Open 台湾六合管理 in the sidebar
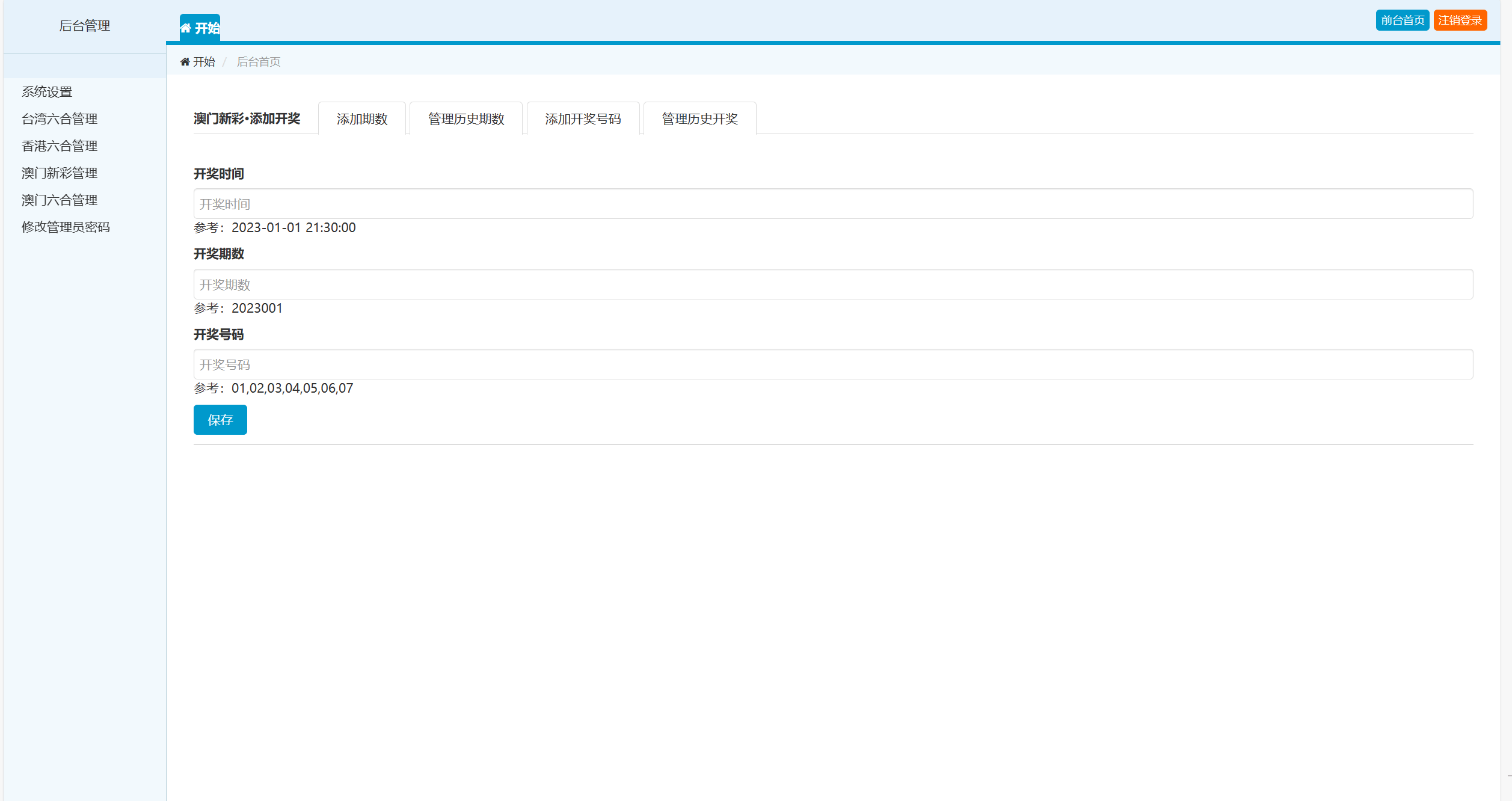The height and width of the screenshot is (801, 1512). coord(60,119)
